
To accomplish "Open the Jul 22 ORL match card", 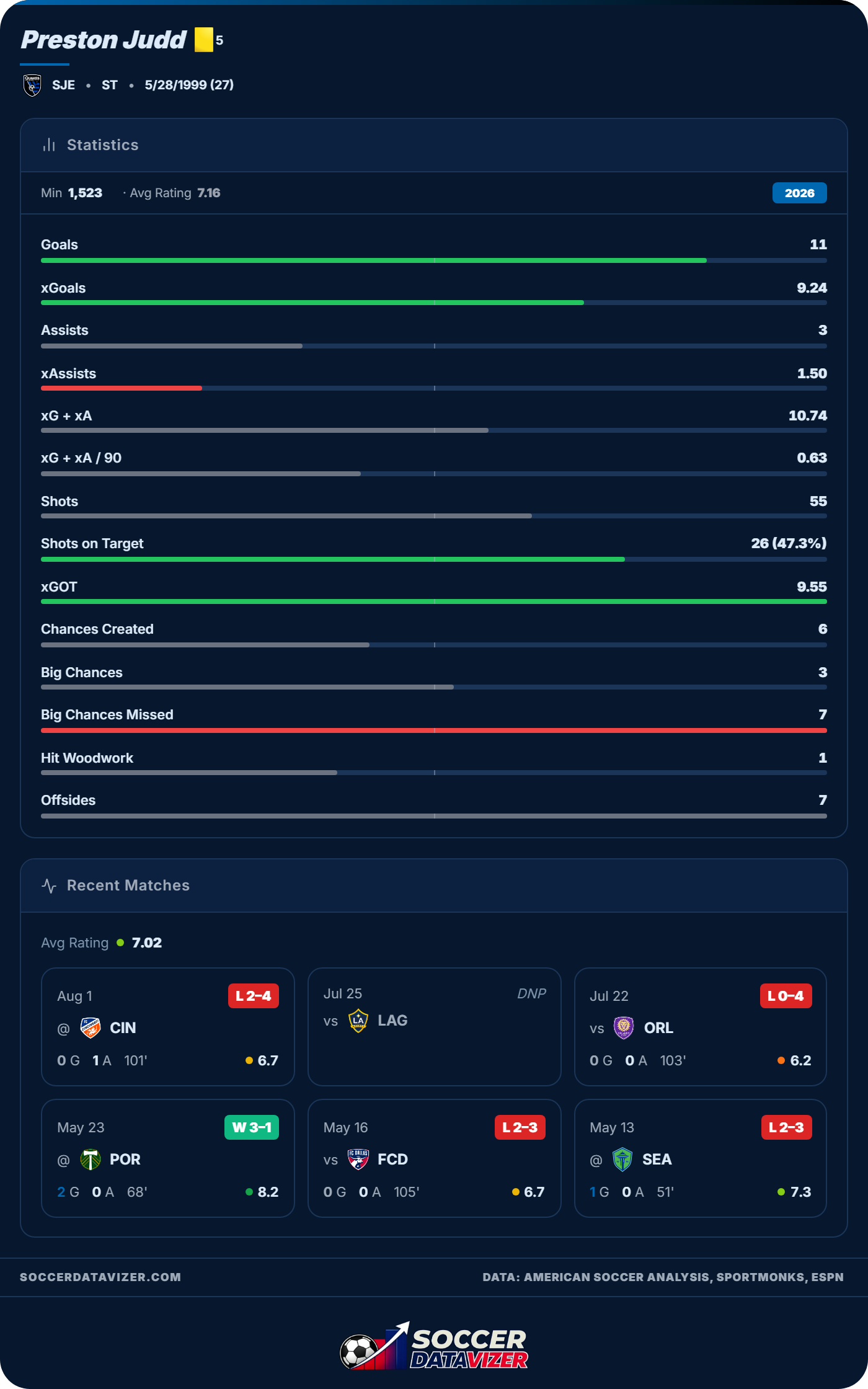I will pos(701,1027).
